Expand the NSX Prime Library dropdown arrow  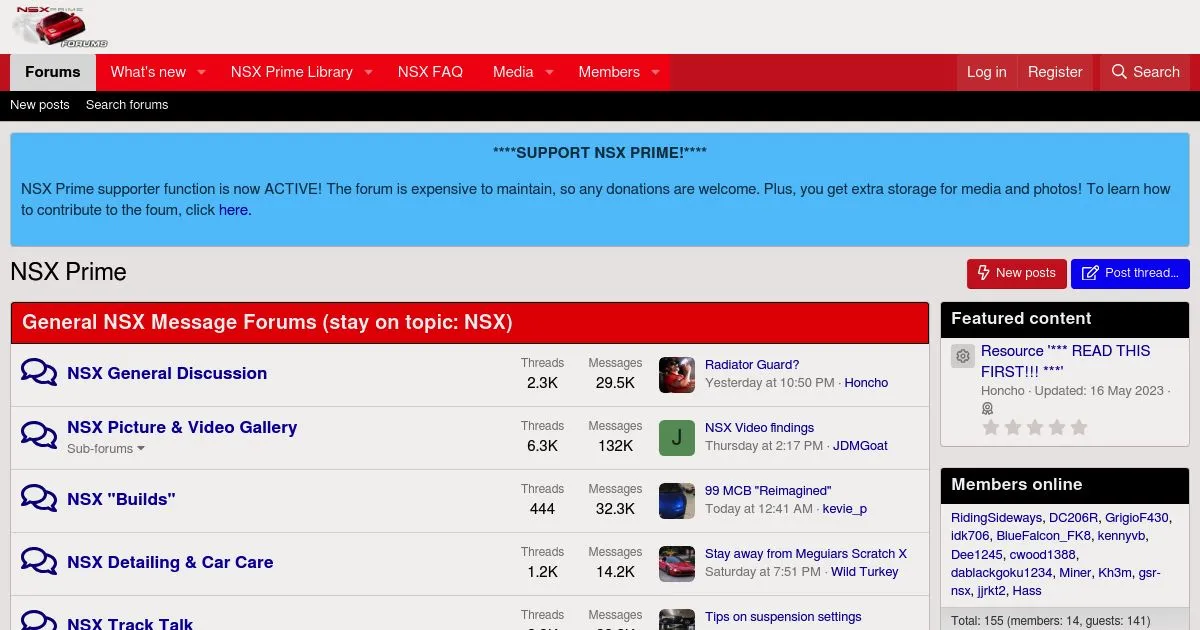[368, 72]
